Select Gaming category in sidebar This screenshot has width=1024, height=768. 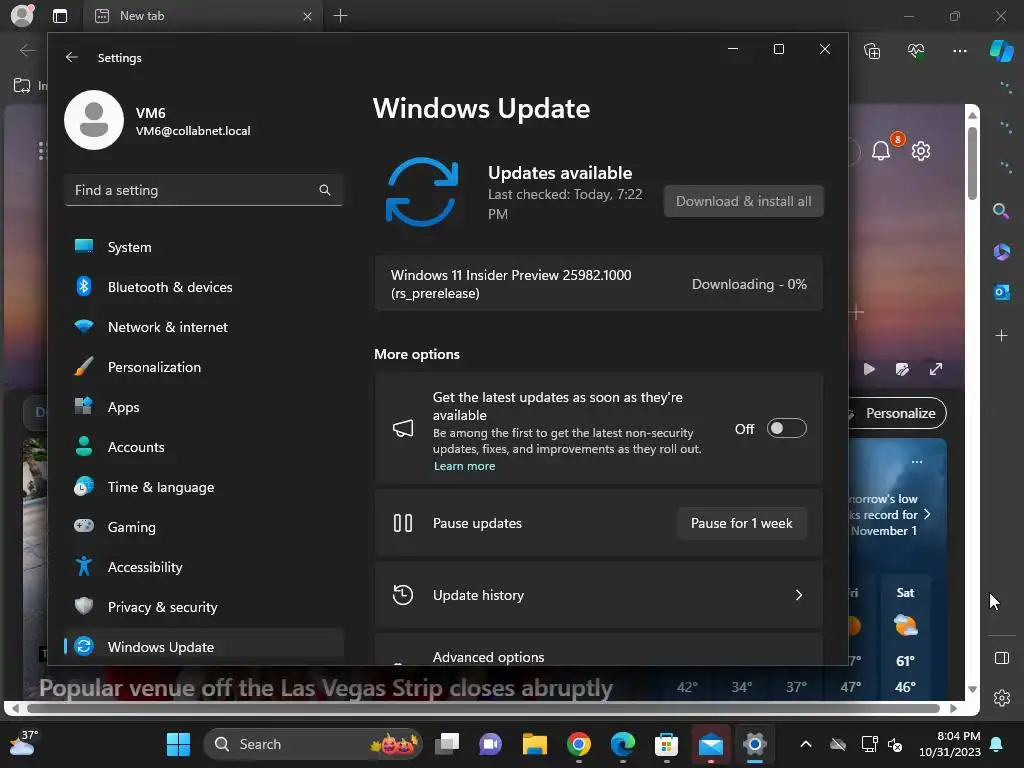[204, 527]
